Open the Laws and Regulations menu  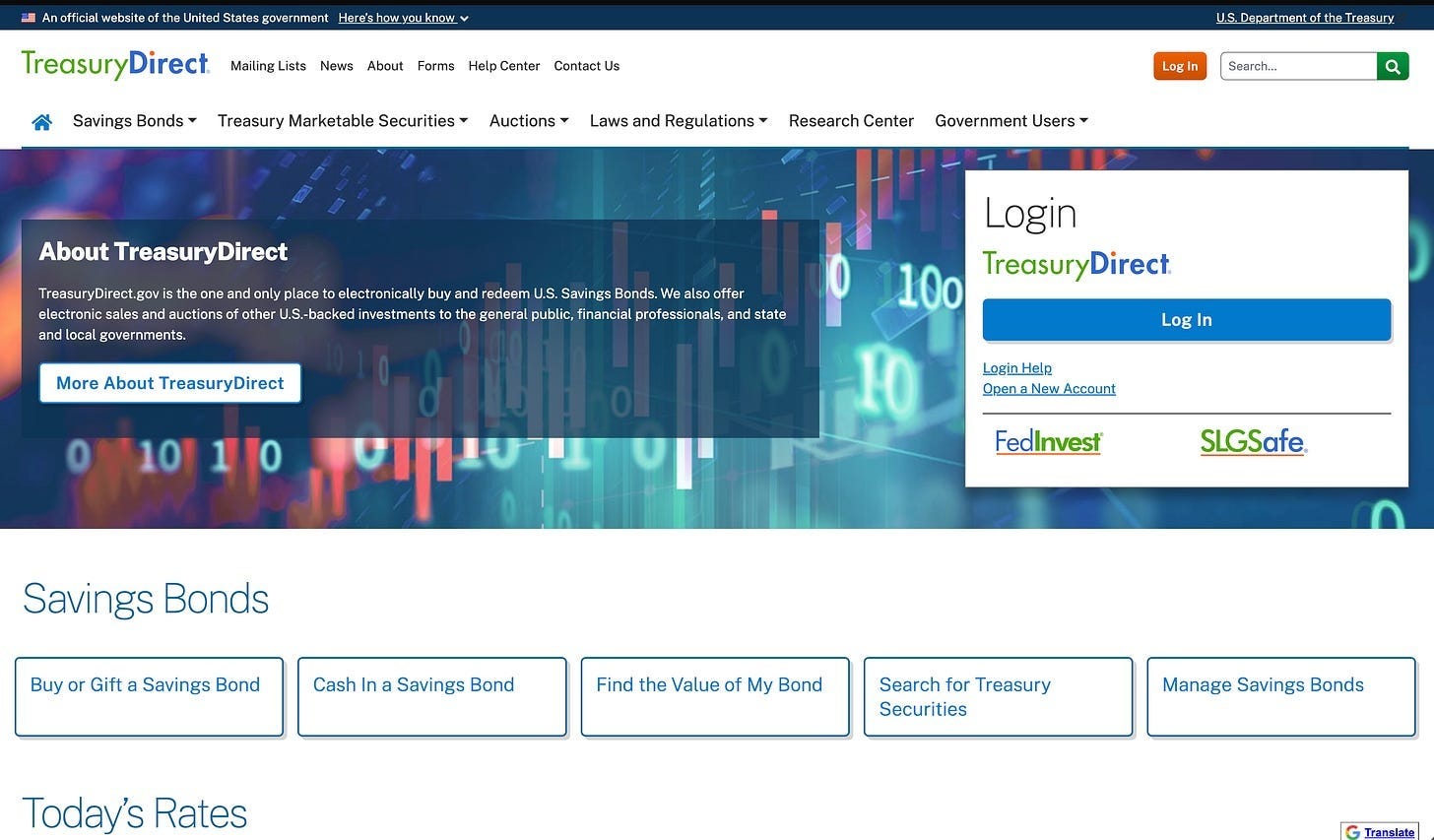(x=679, y=121)
